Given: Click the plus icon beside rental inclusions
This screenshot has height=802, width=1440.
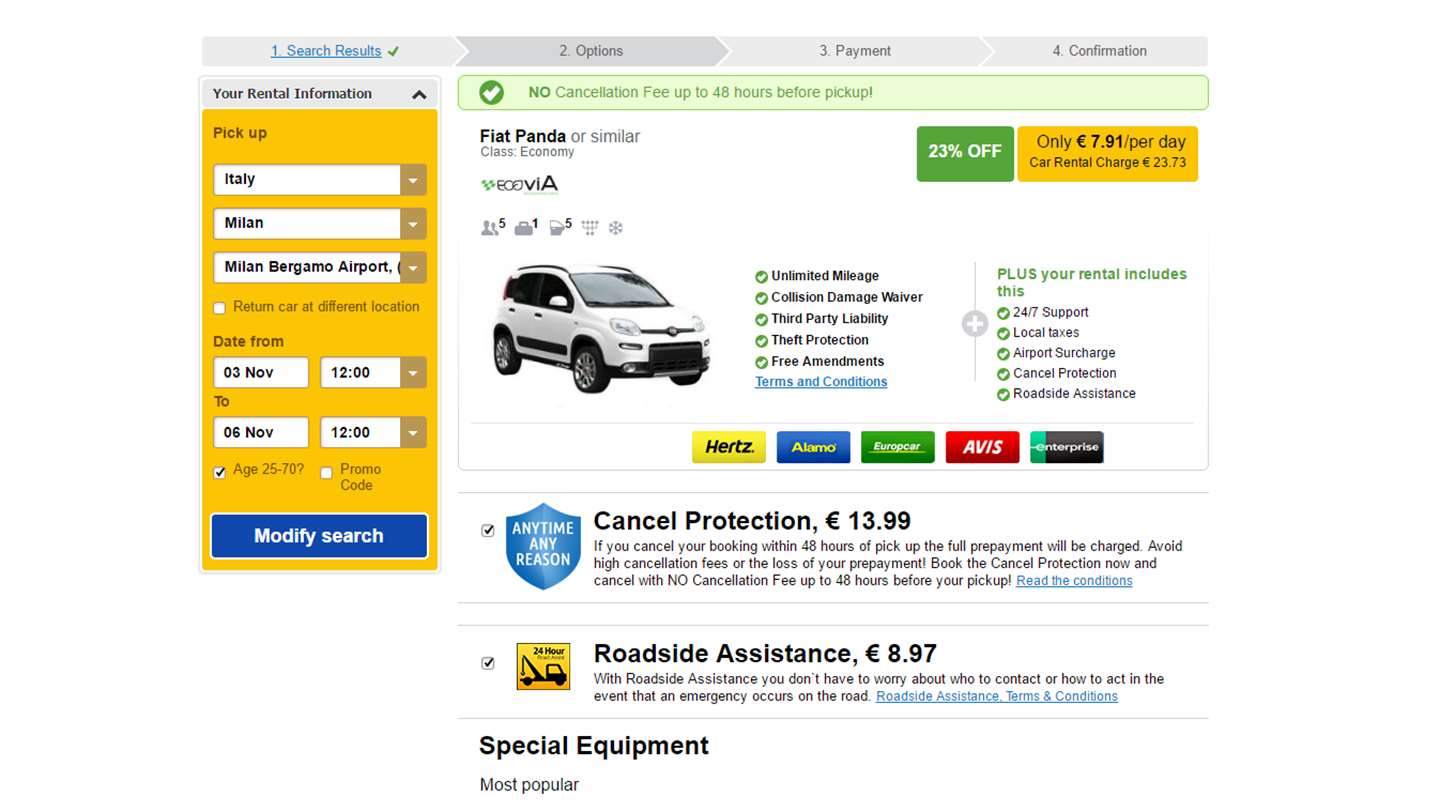Looking at the screenshot, I should coord(975,324).
